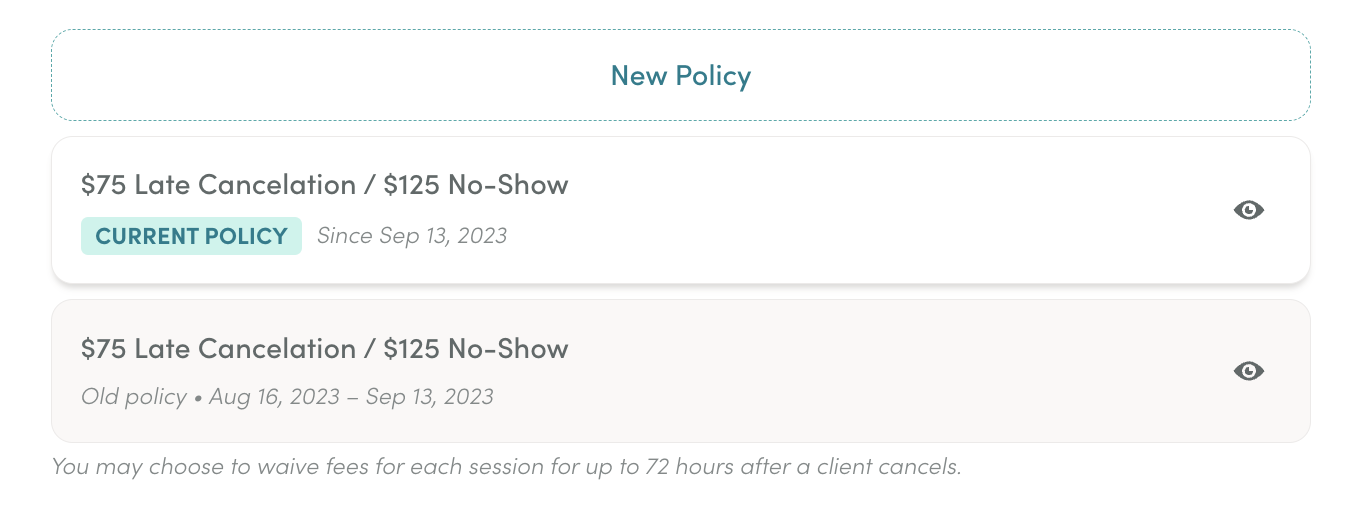Open the current $75 Late Cancelation policy title
This screenshot has width=1362, height=514.
[x=324, y=184]
